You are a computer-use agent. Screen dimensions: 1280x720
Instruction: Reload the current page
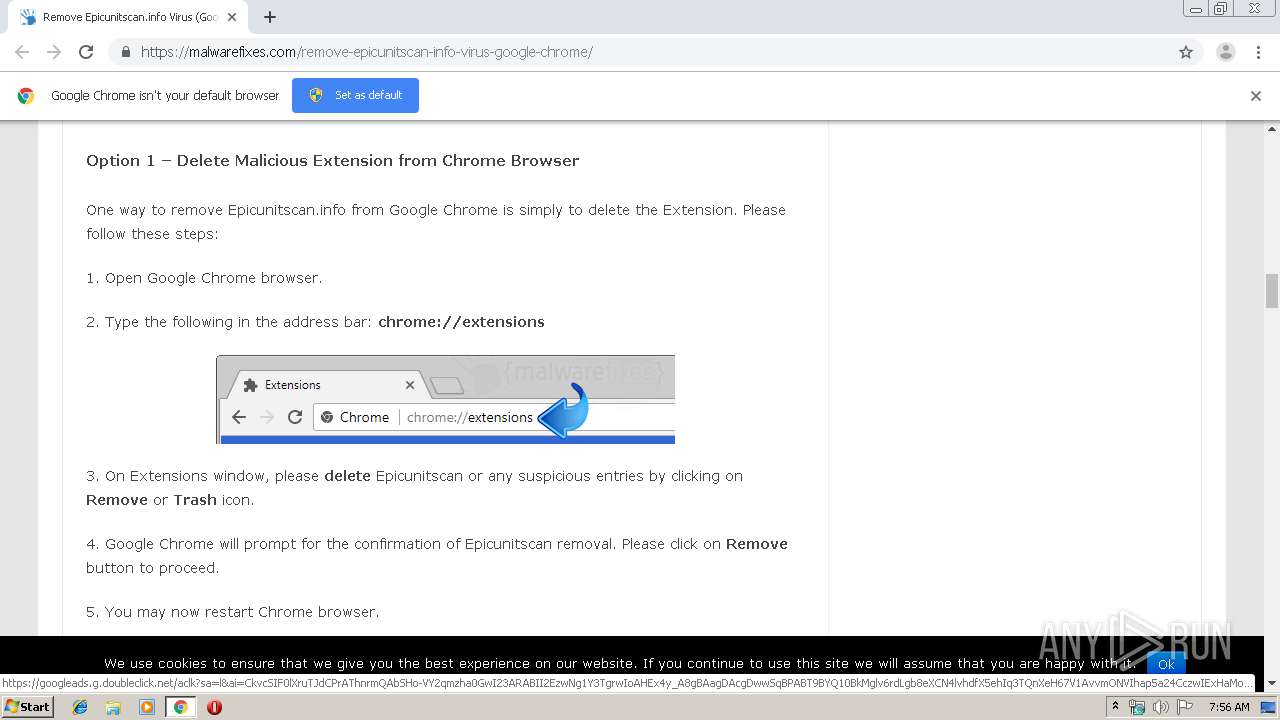(86, 52)
